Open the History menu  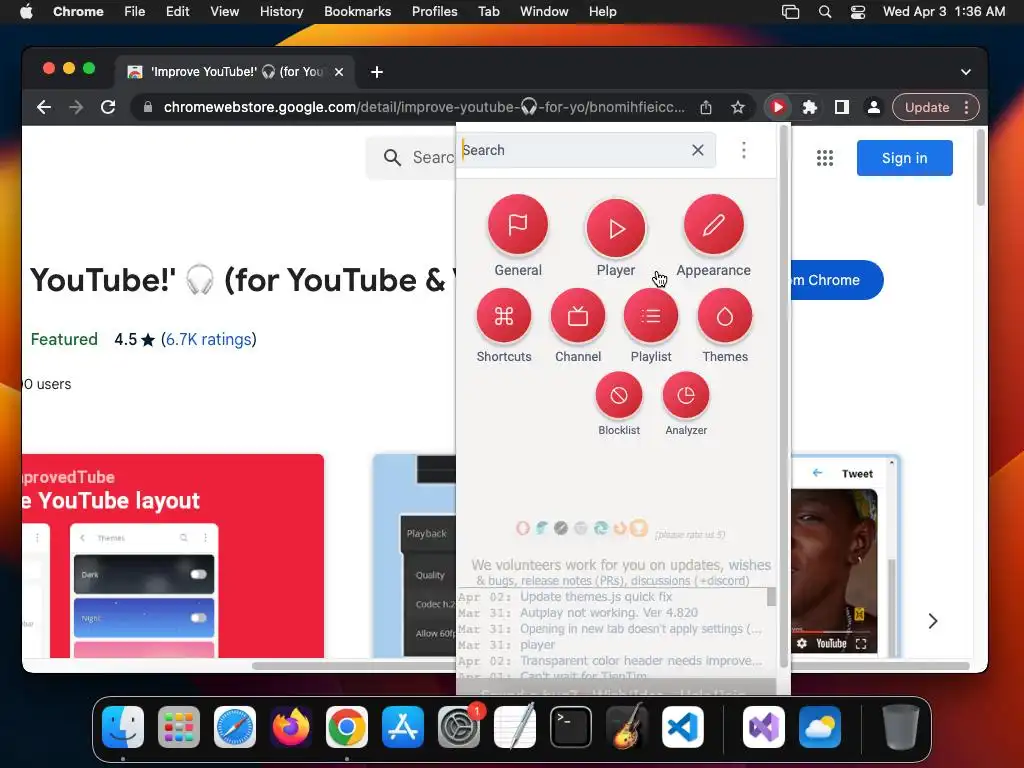pos(281,12)
